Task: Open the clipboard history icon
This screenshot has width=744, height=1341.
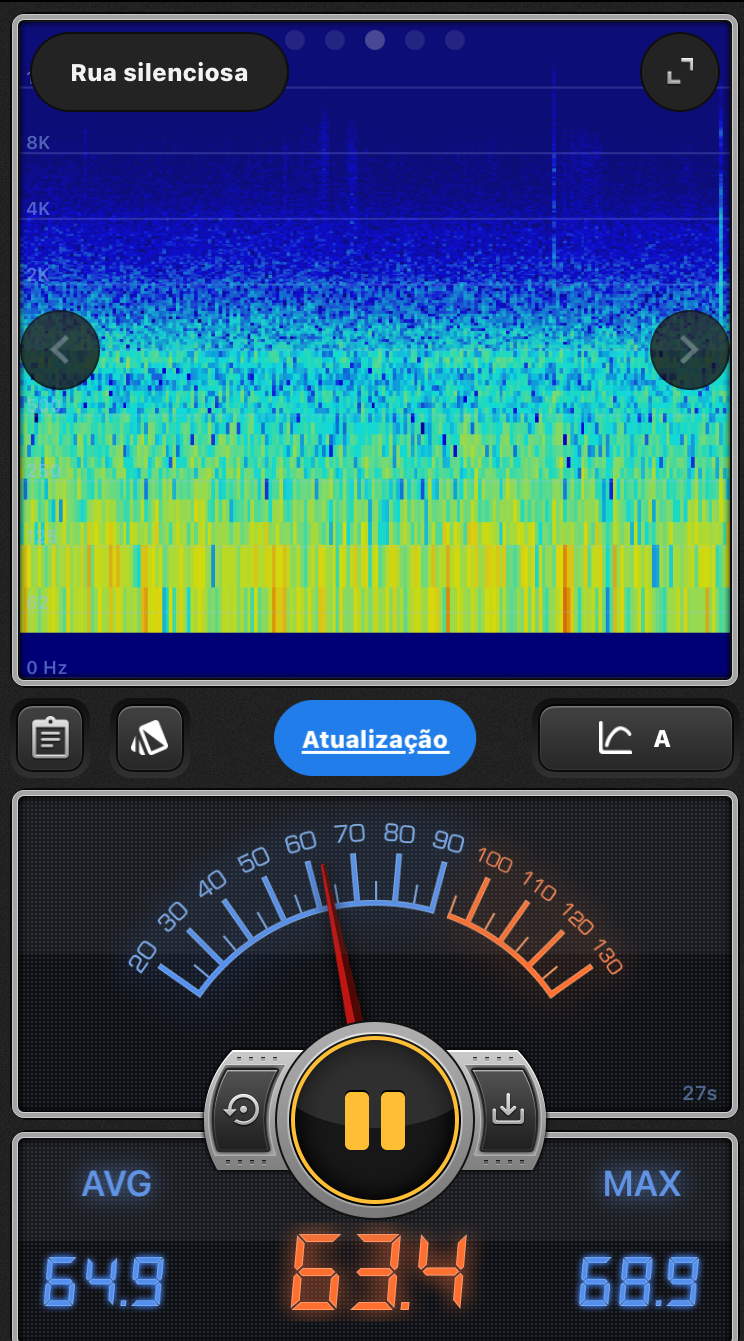Action: (x=50, y=739)
